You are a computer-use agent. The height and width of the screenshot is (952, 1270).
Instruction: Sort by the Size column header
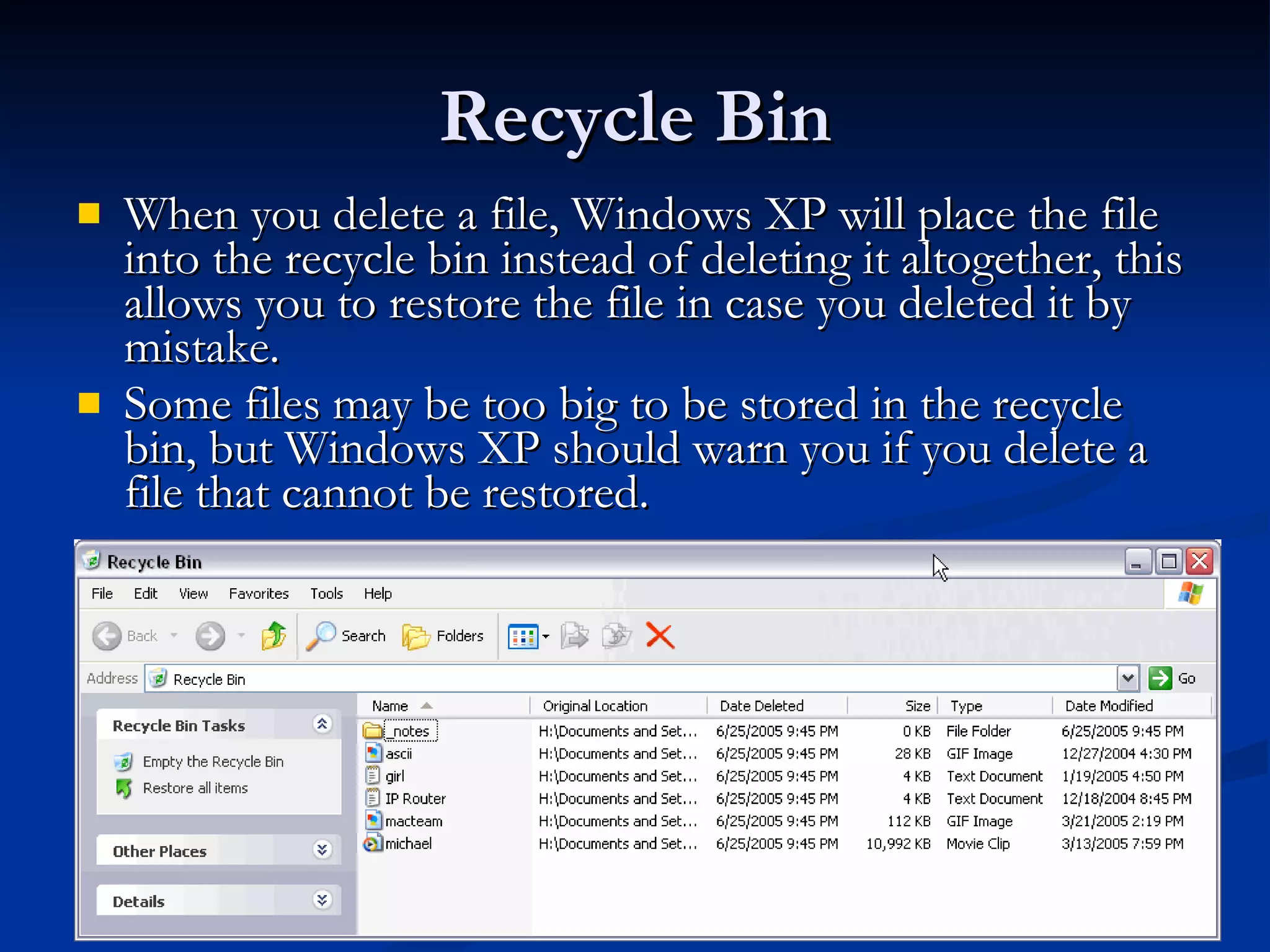[x=893, y=706]
